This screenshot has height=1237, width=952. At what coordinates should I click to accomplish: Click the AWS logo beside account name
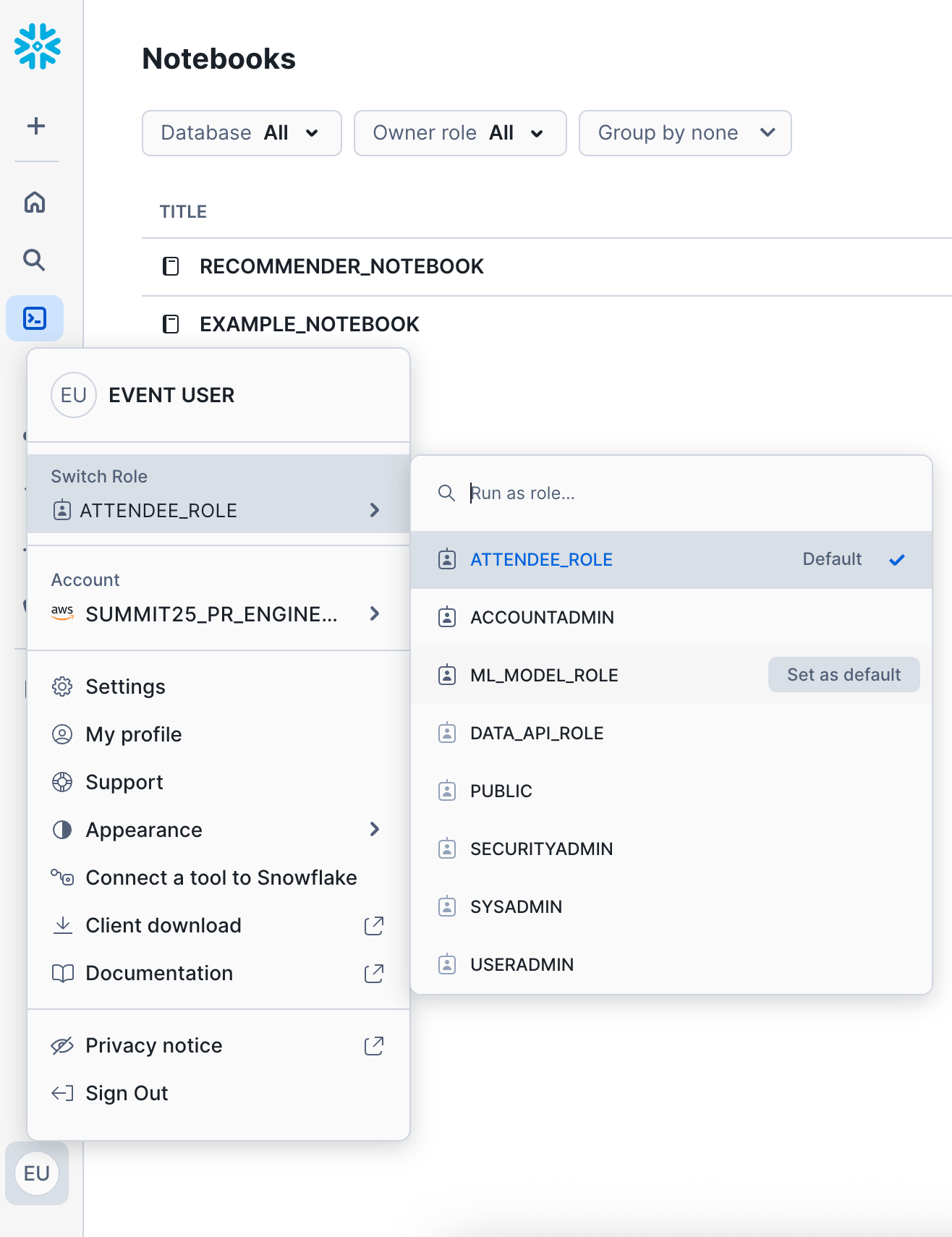pyautogui.click(x=62, y=613)
